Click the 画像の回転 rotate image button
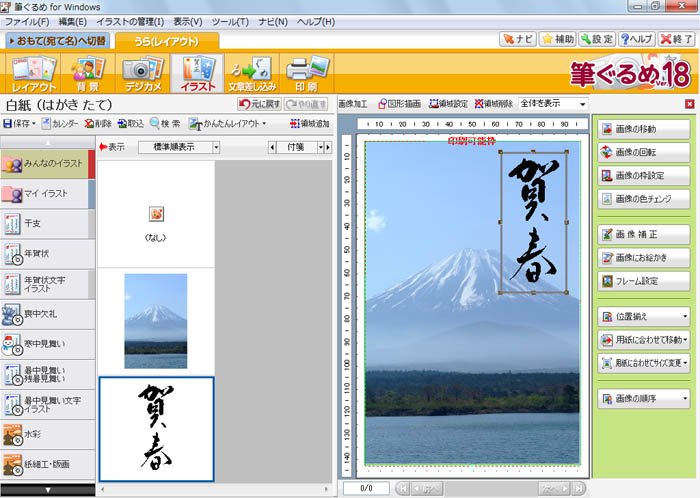Image resolution: width=700 pixels, height=498 pixels. (x=644, y=152)
